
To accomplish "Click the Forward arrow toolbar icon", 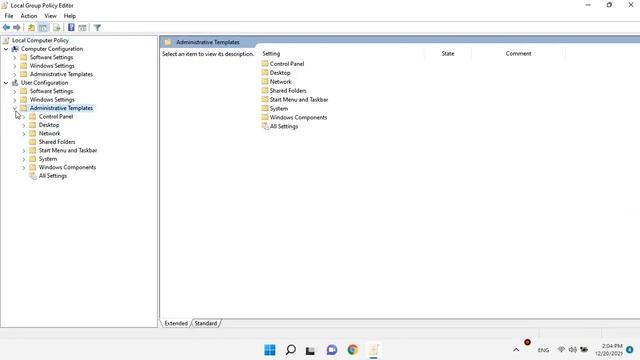I will click(x=17, y=28).
